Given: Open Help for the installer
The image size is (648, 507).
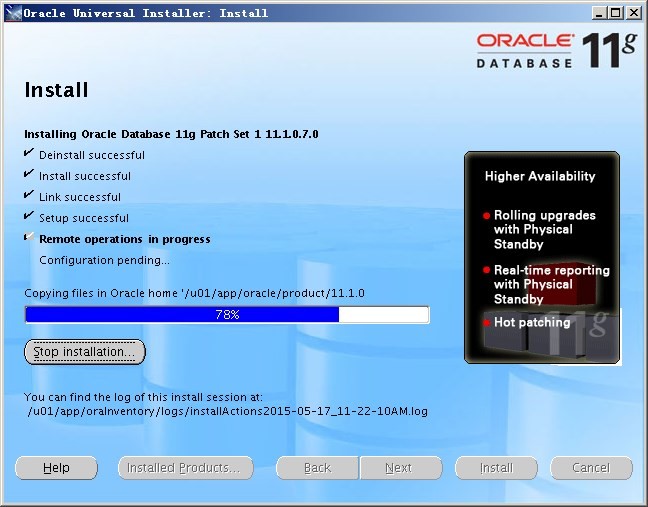Looking at the screenshot, I should 57,468.
